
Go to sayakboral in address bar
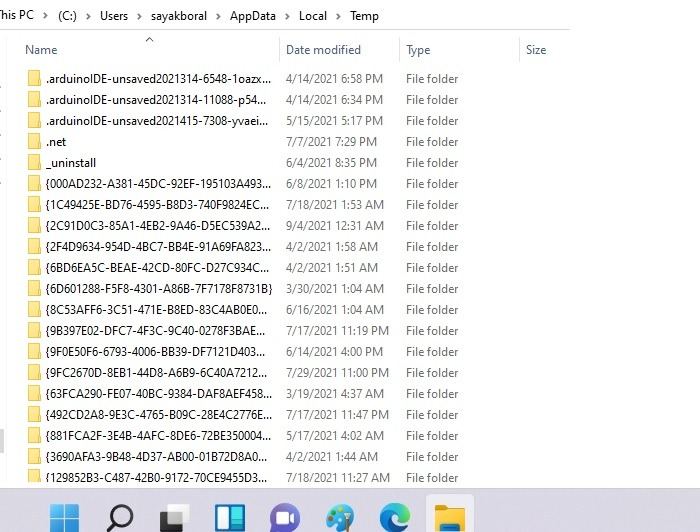[x=179, y=16]
